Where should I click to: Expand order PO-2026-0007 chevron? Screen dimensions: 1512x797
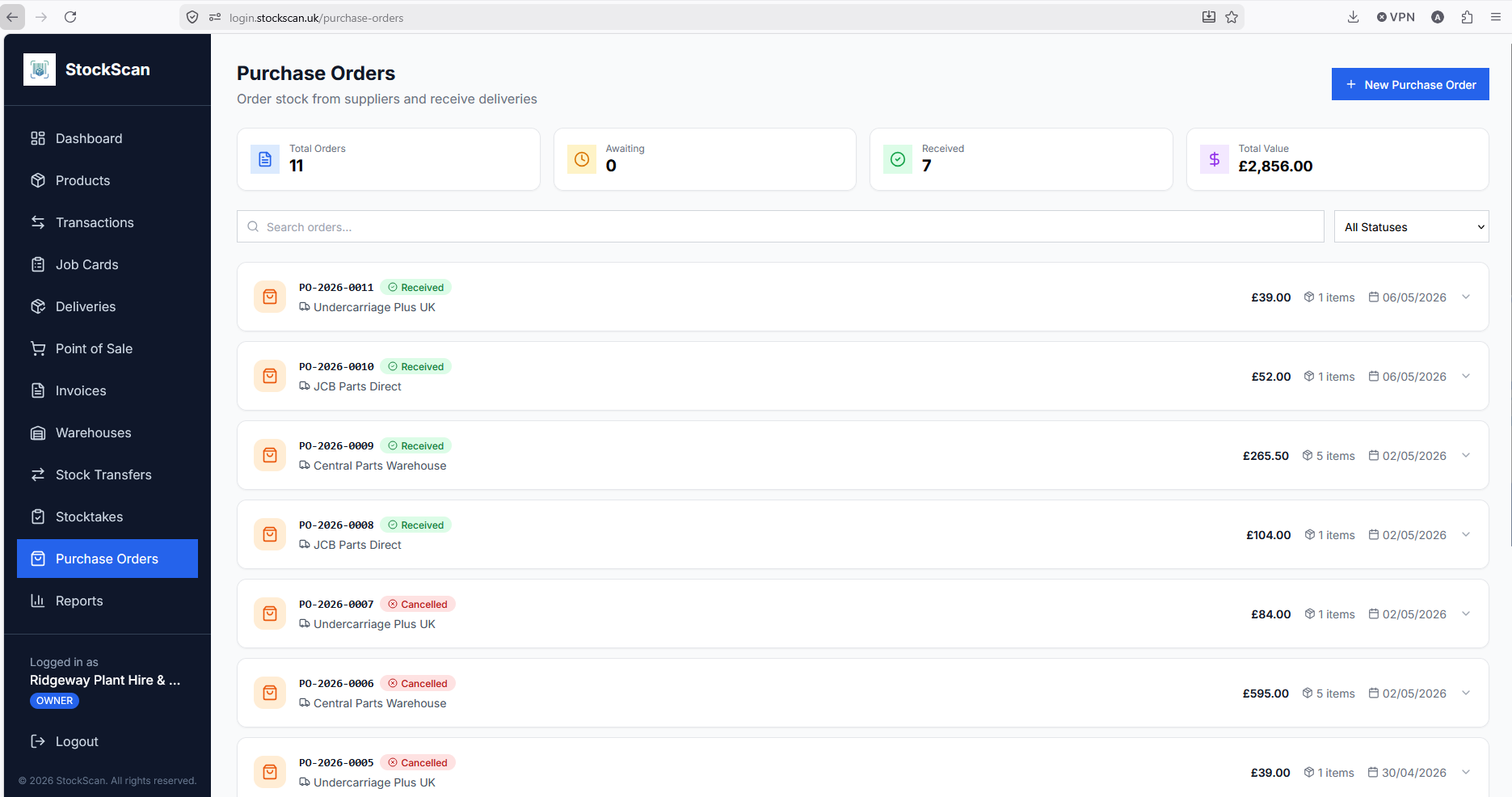1466,614
